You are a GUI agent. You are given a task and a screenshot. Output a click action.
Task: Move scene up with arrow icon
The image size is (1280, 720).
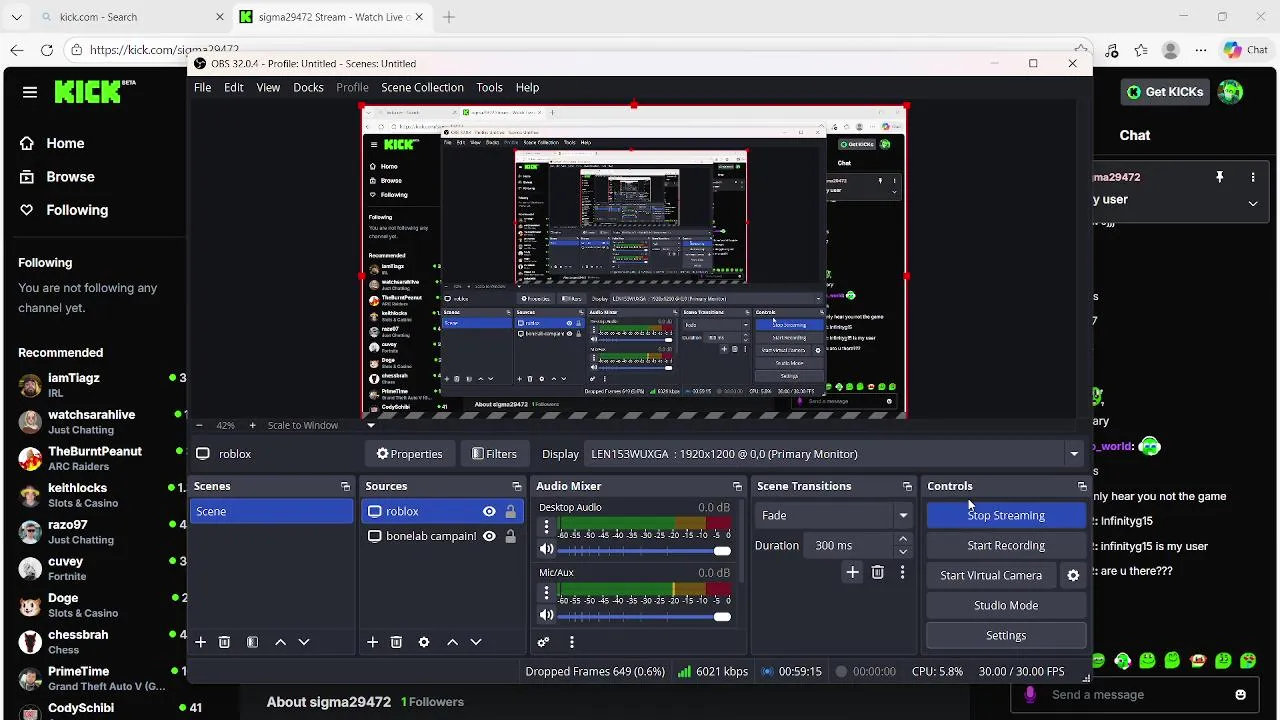(x=280, y=642)
